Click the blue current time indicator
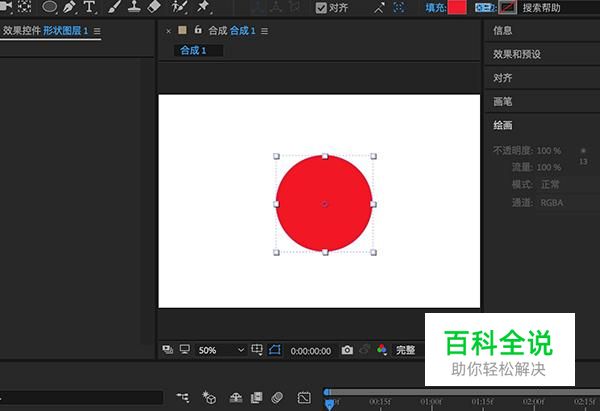This screenshot has width=600, height=411. (x=329, y=404)
